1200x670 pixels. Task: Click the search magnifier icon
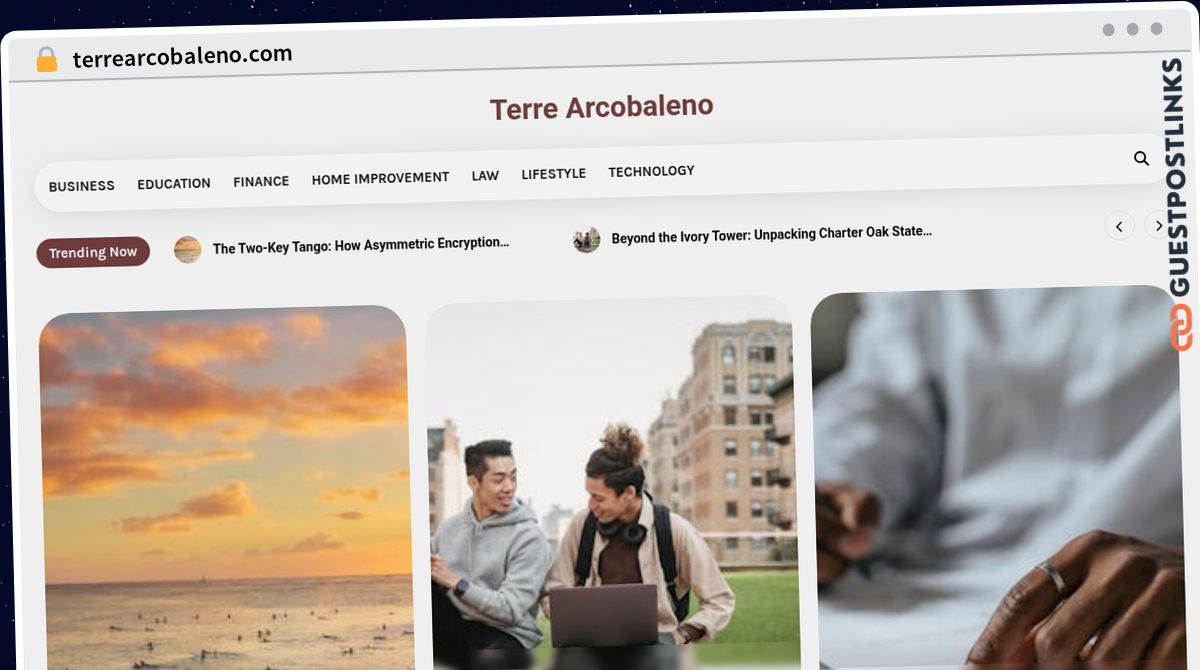pyautogui.click(x=1141, y=158)
